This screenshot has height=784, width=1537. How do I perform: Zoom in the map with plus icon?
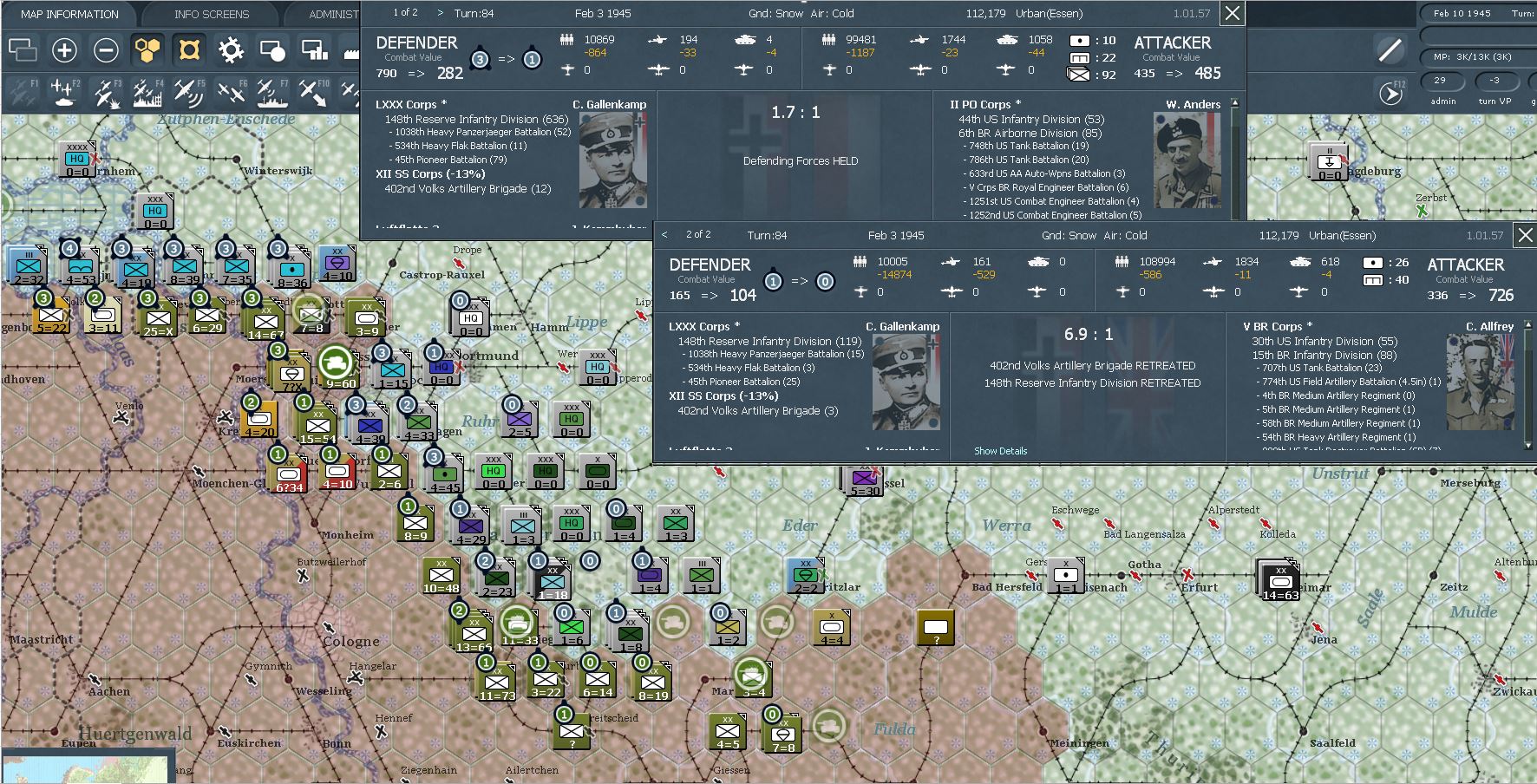(x=64, y=50)
